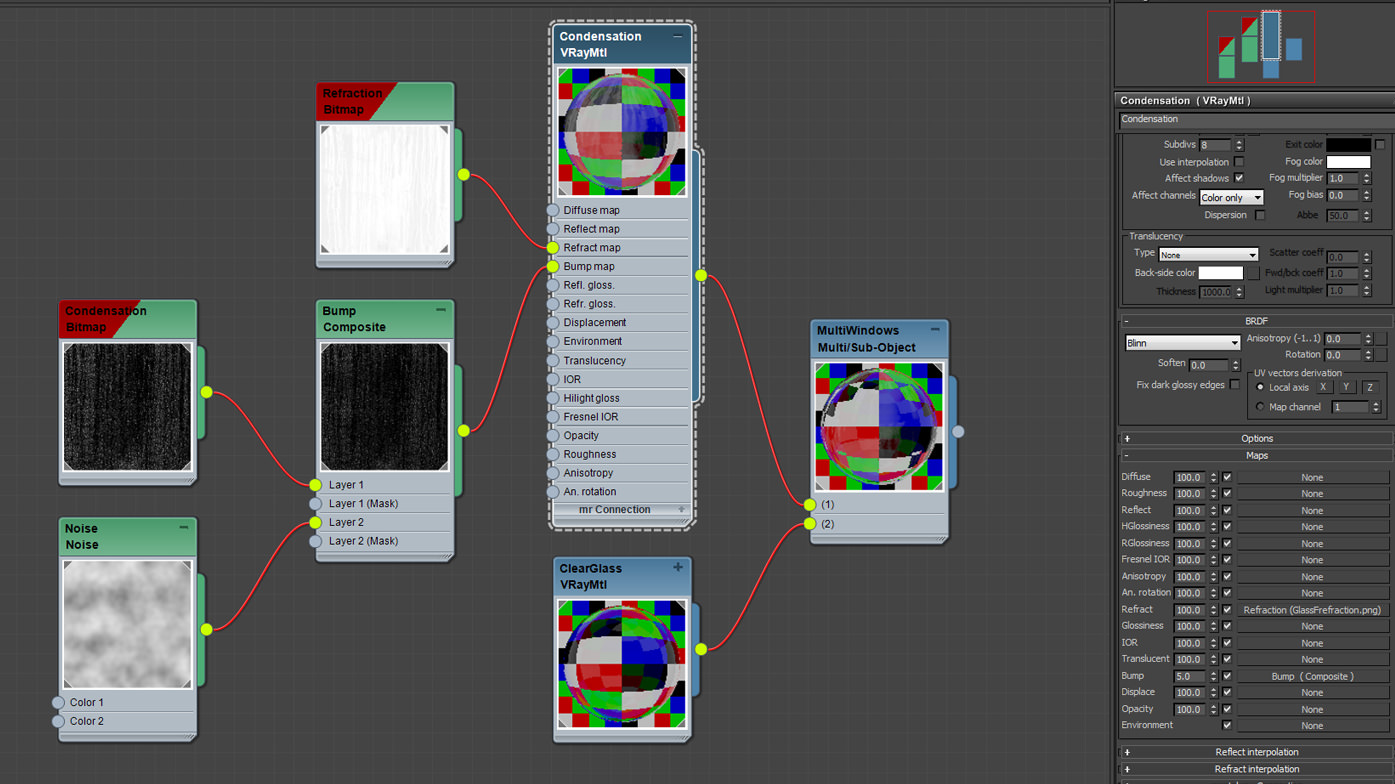Click the Noise Color 1 input socket

tap(59, 703)
